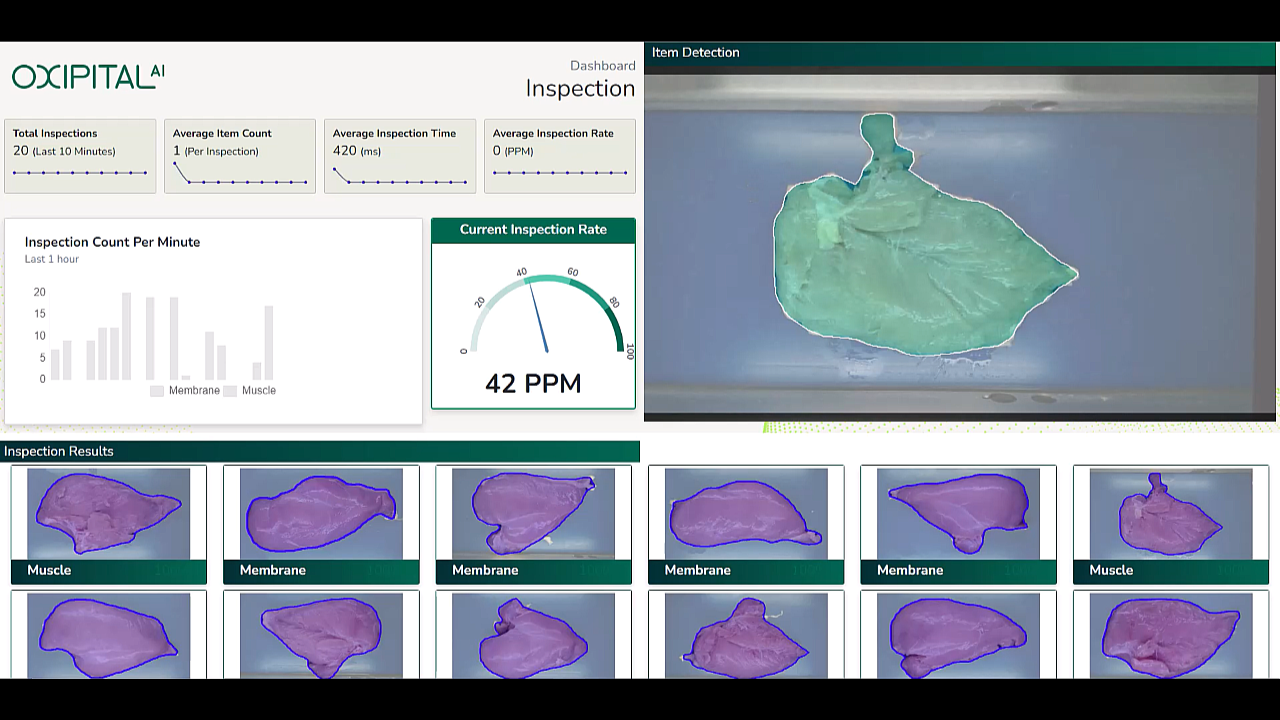Click the Oxipital AI logo
This screenshot has width=1280, height=720.
pos(88,76)
